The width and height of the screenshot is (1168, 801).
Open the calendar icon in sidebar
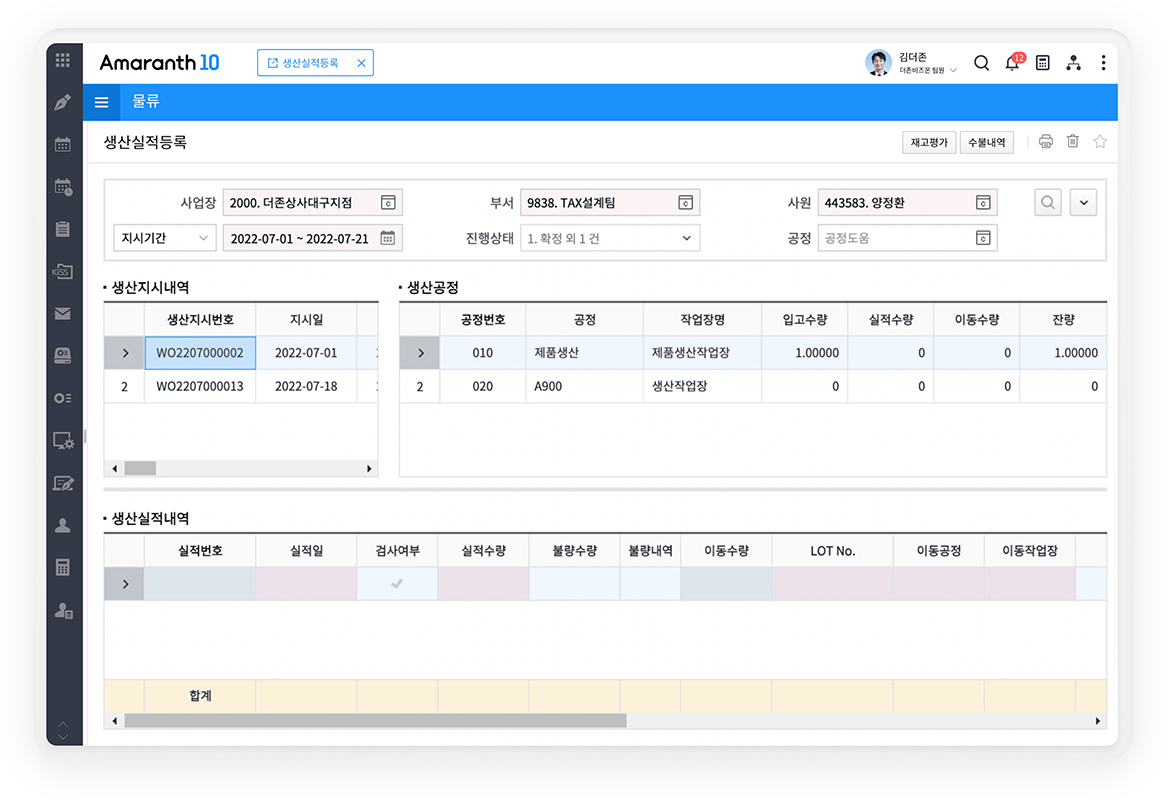pyautogui.click(x=63, y=145)
